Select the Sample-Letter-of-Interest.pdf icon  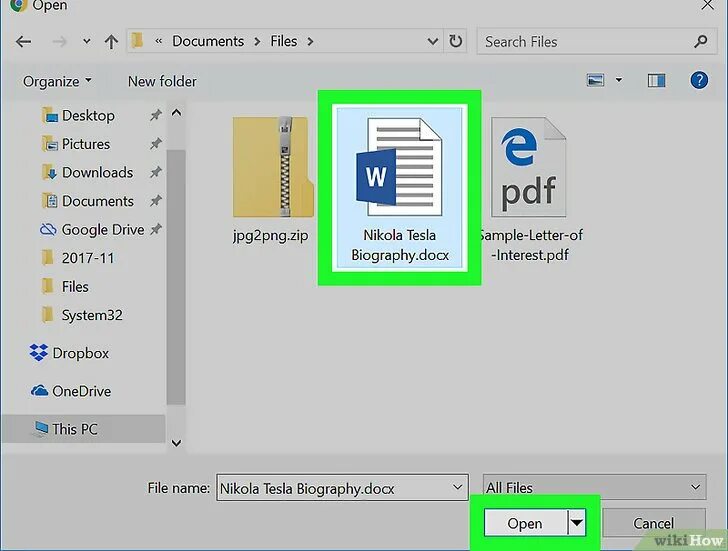pyautogui.click(x=529, y=167)
